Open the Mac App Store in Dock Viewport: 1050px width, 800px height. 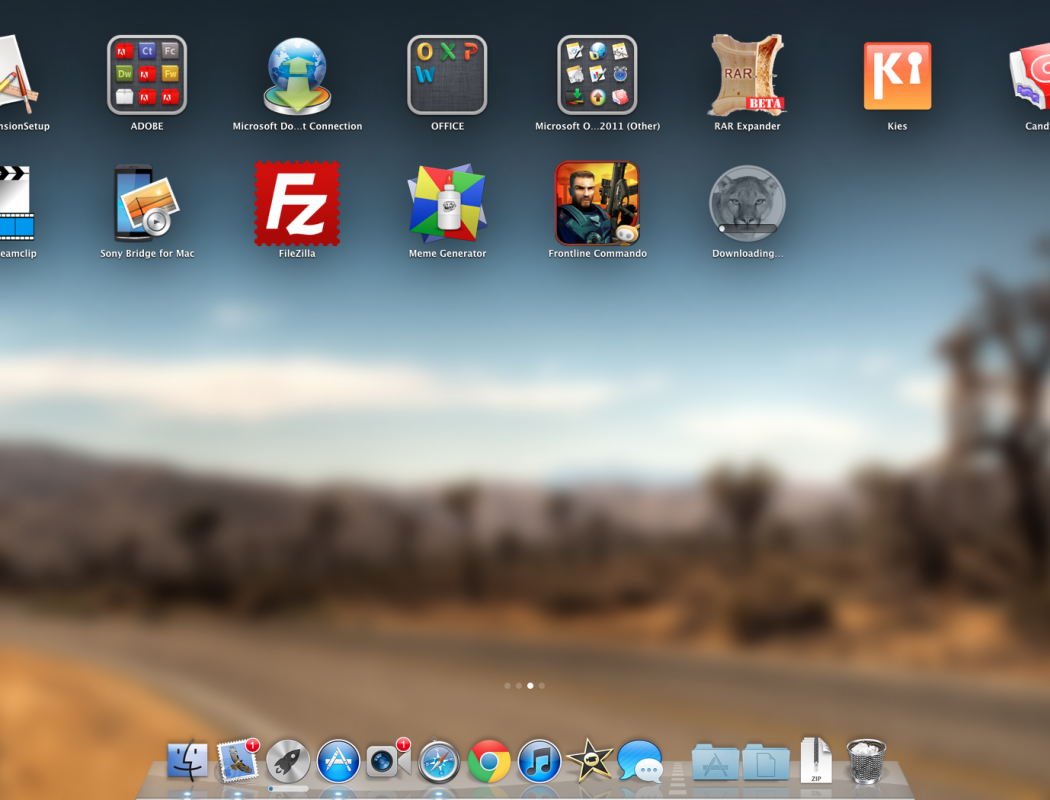(x=338, y=762)
